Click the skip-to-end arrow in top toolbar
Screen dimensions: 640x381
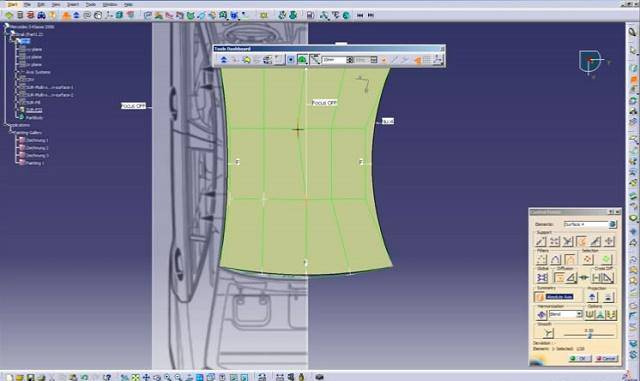tap(371, 16)
